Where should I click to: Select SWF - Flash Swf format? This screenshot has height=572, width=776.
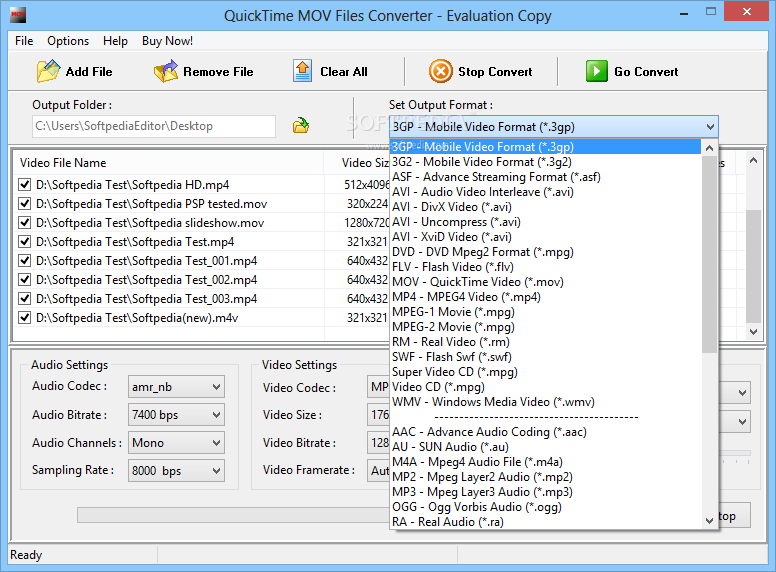pos(546,357)
